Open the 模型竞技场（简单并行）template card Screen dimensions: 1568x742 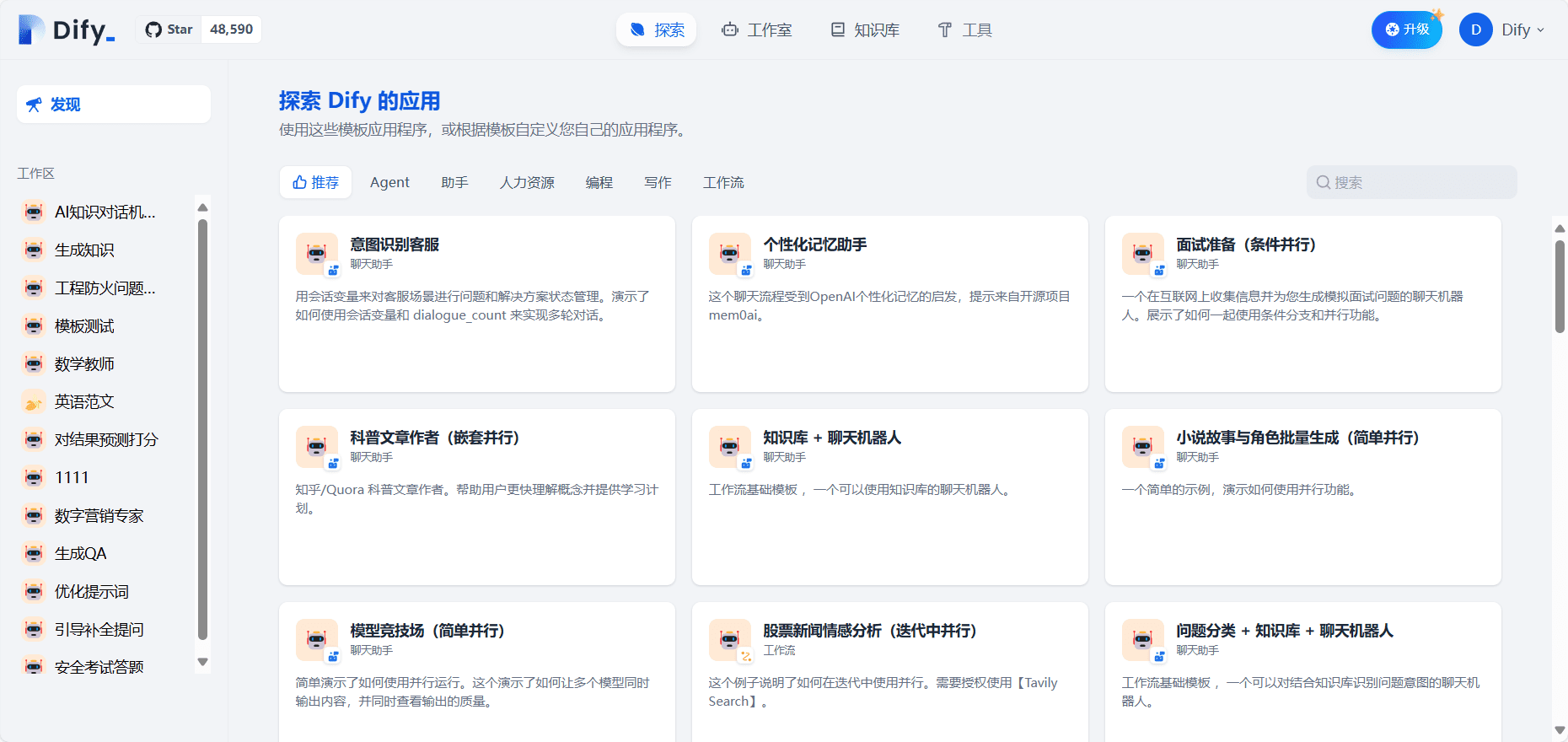point(477,672)
